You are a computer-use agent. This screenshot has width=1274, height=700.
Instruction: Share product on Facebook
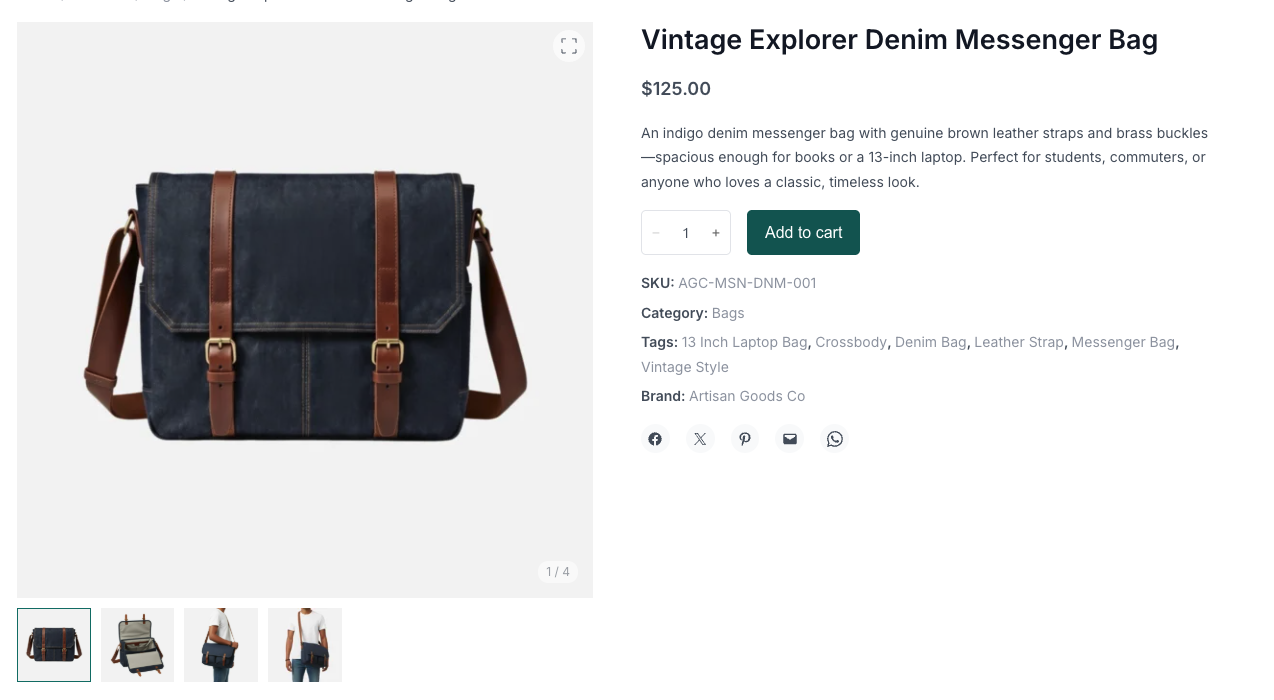655,439
